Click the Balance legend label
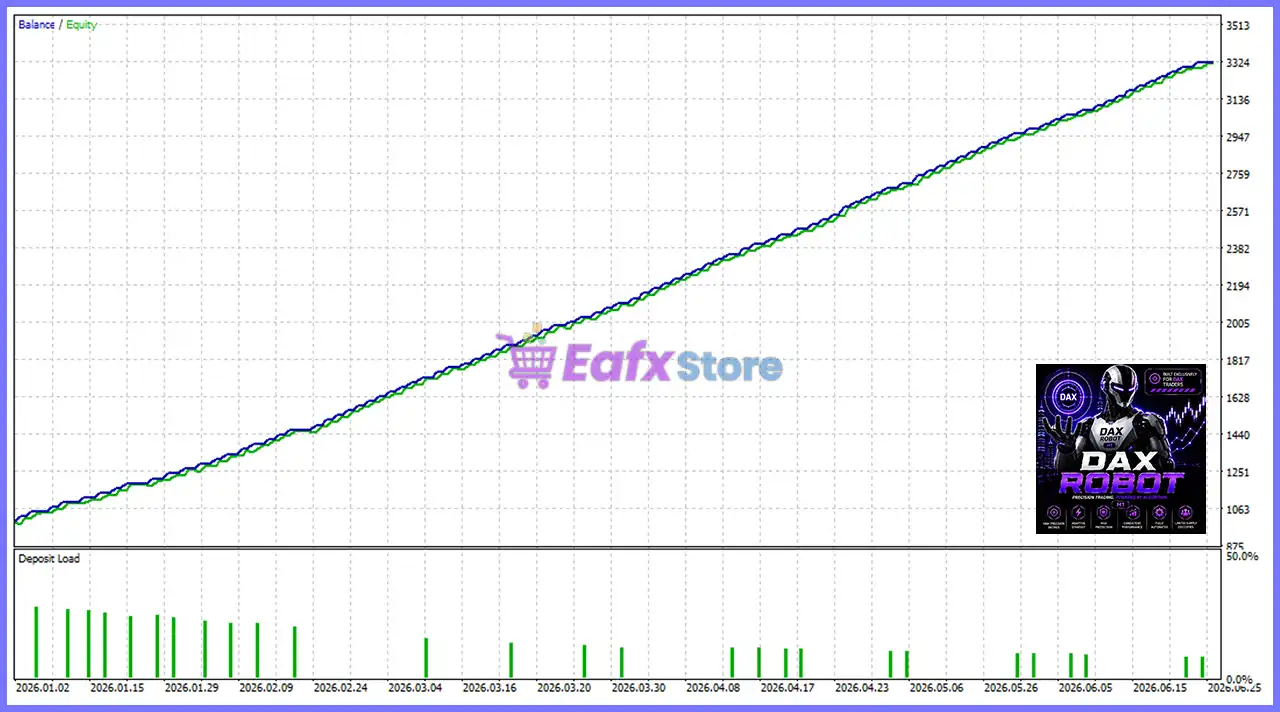The image size is (1280, 712). point(36,25)
